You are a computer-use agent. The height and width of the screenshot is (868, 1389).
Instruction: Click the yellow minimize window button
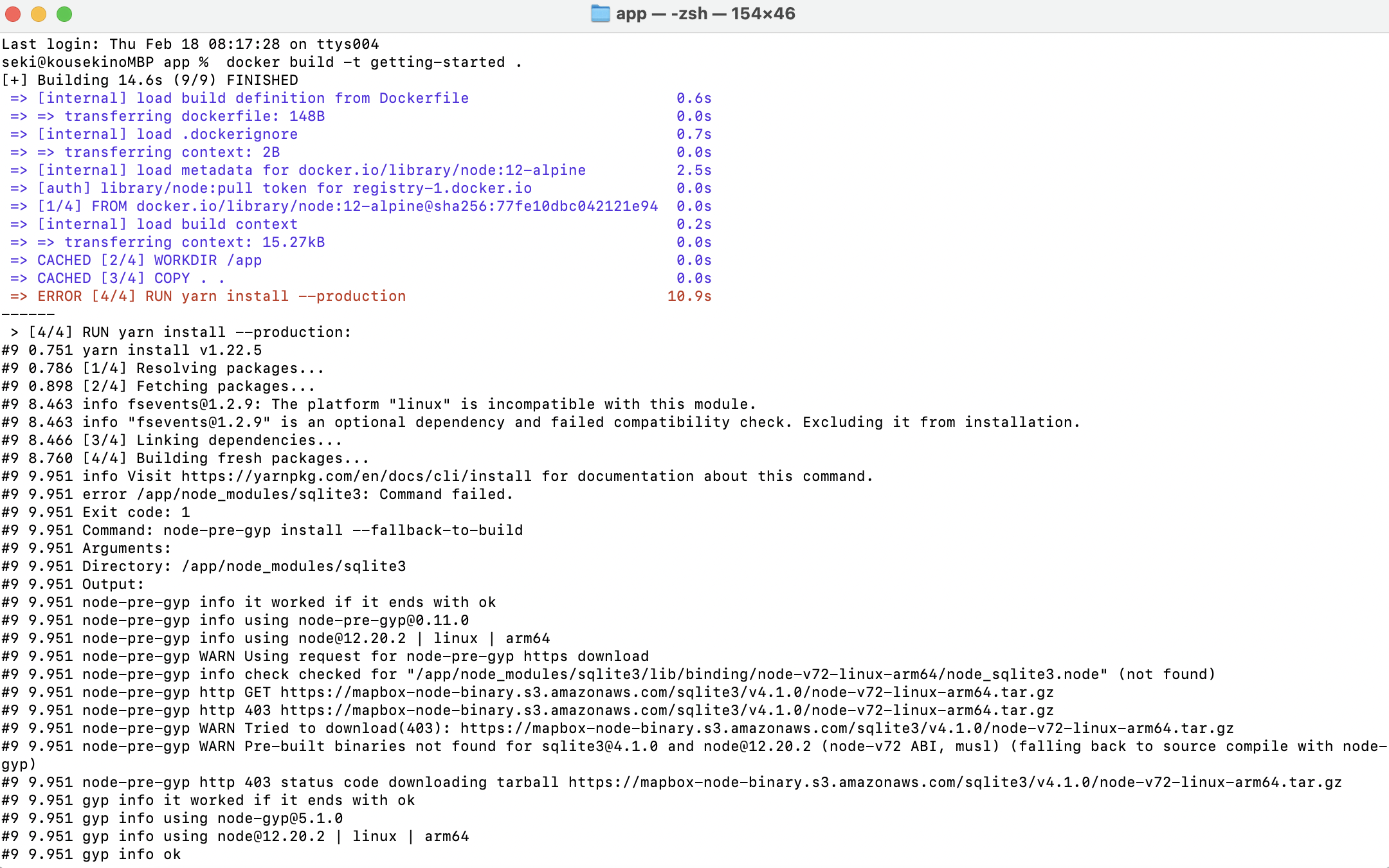tap(39, 14)
